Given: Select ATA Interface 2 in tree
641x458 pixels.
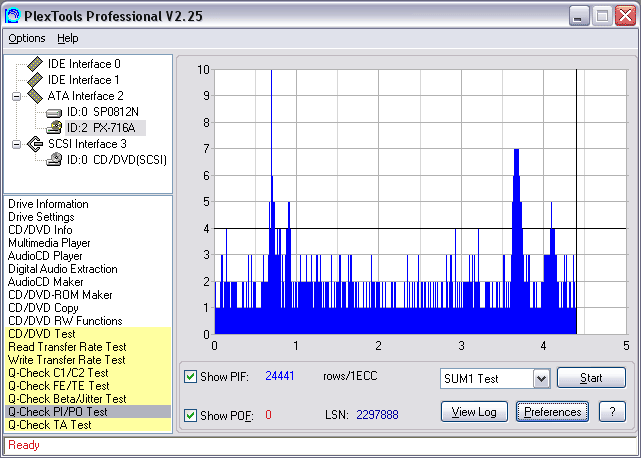Looking at the screenshot, I should point(85,96).
